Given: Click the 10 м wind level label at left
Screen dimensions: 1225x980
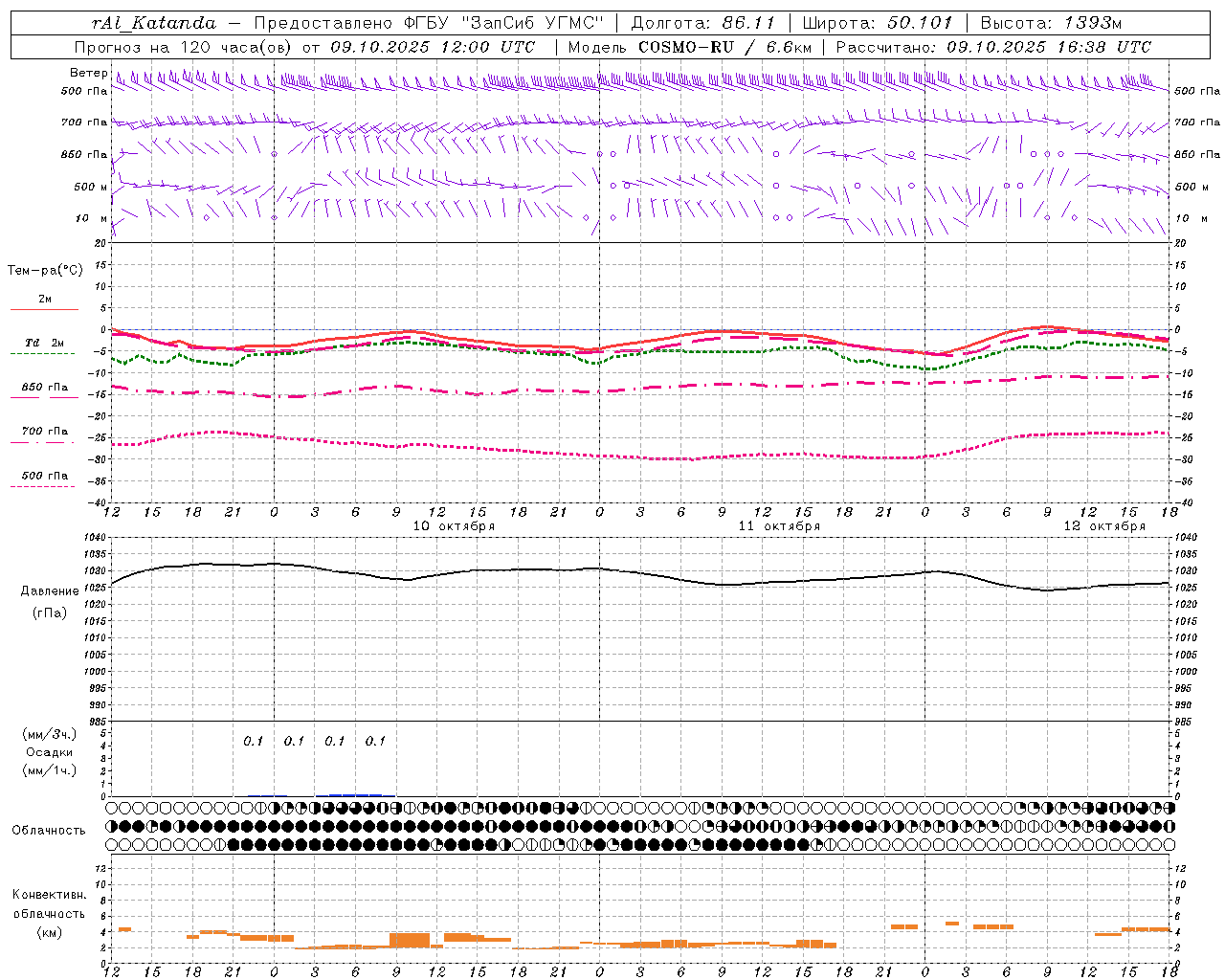Looking at the screenshot, I should pyautogui.click(x=92, y=218).
